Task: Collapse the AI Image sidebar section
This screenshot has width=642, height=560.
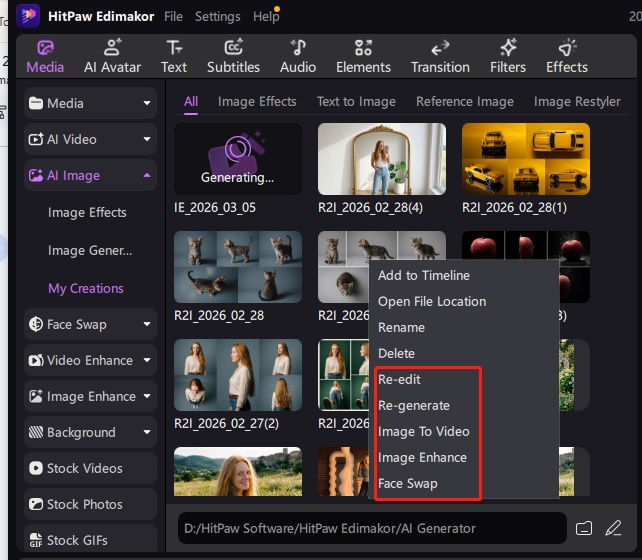Action: click(x=90, y=175)
